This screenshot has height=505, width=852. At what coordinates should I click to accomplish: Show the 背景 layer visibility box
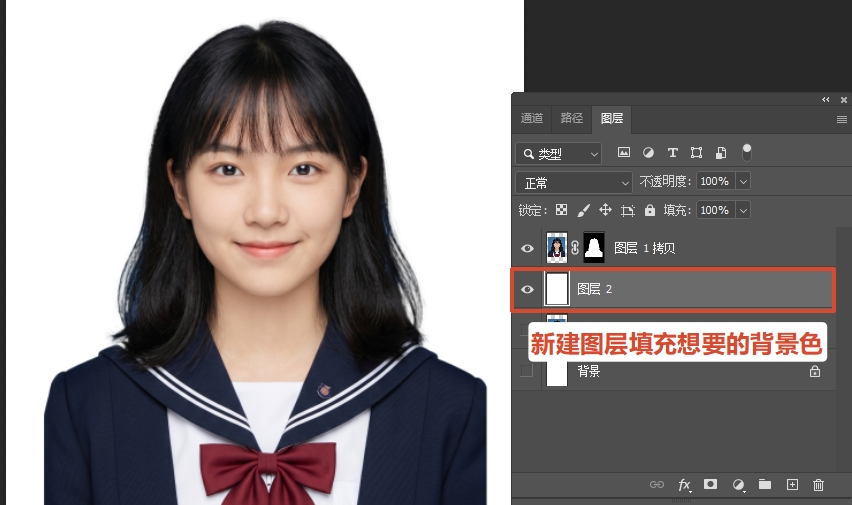click(527, 371)
